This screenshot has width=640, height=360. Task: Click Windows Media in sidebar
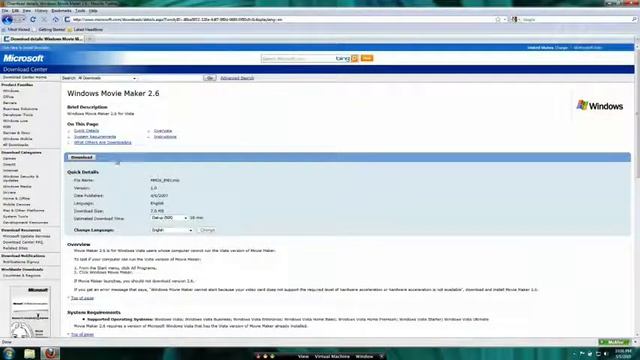click(17, 186)
